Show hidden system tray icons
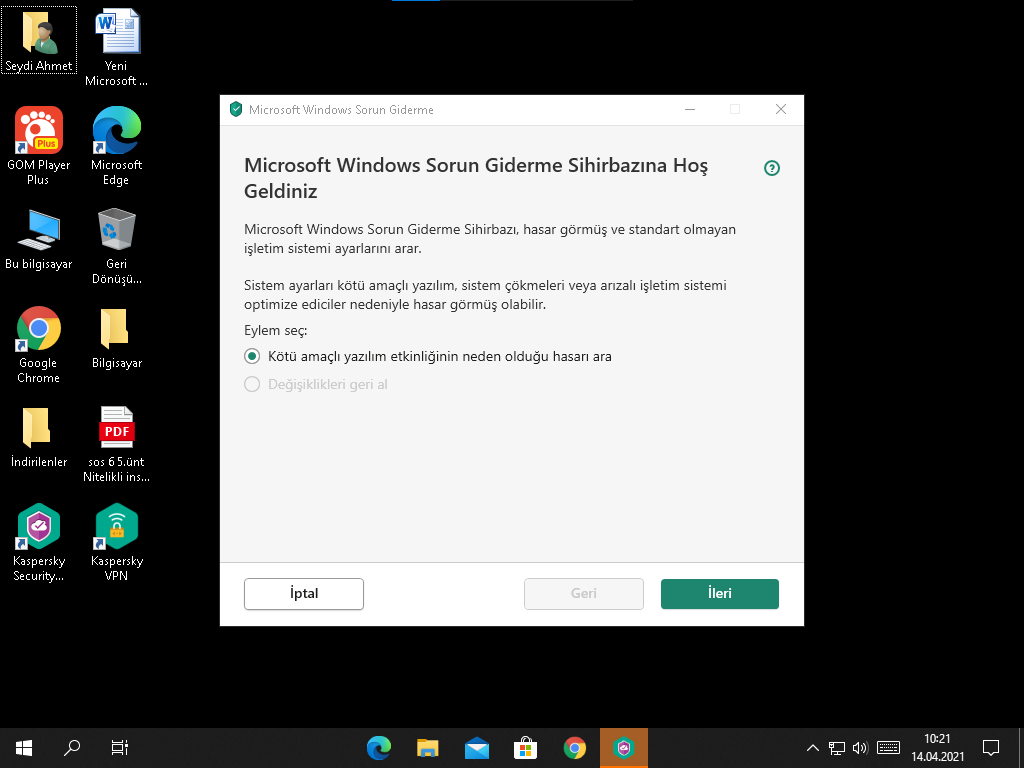Screen dimensions: 1024x768 tap(812, 748)
